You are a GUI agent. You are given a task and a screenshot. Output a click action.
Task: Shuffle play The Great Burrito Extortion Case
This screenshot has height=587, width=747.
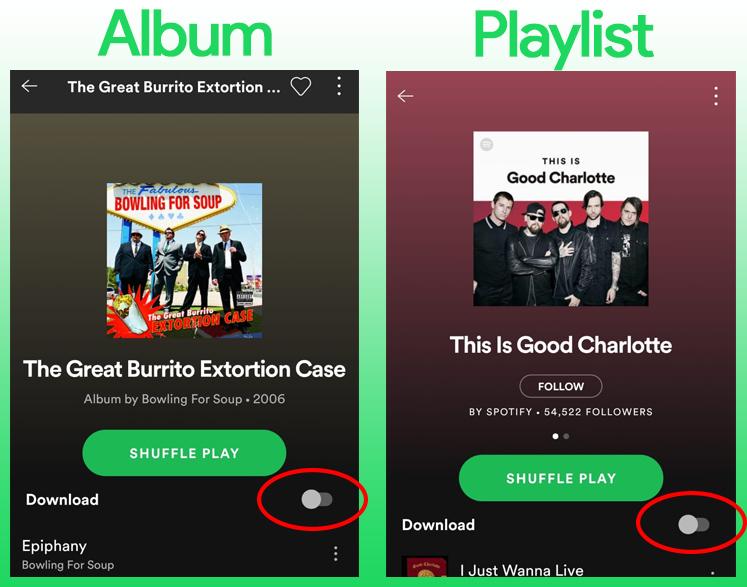(184, 453)
